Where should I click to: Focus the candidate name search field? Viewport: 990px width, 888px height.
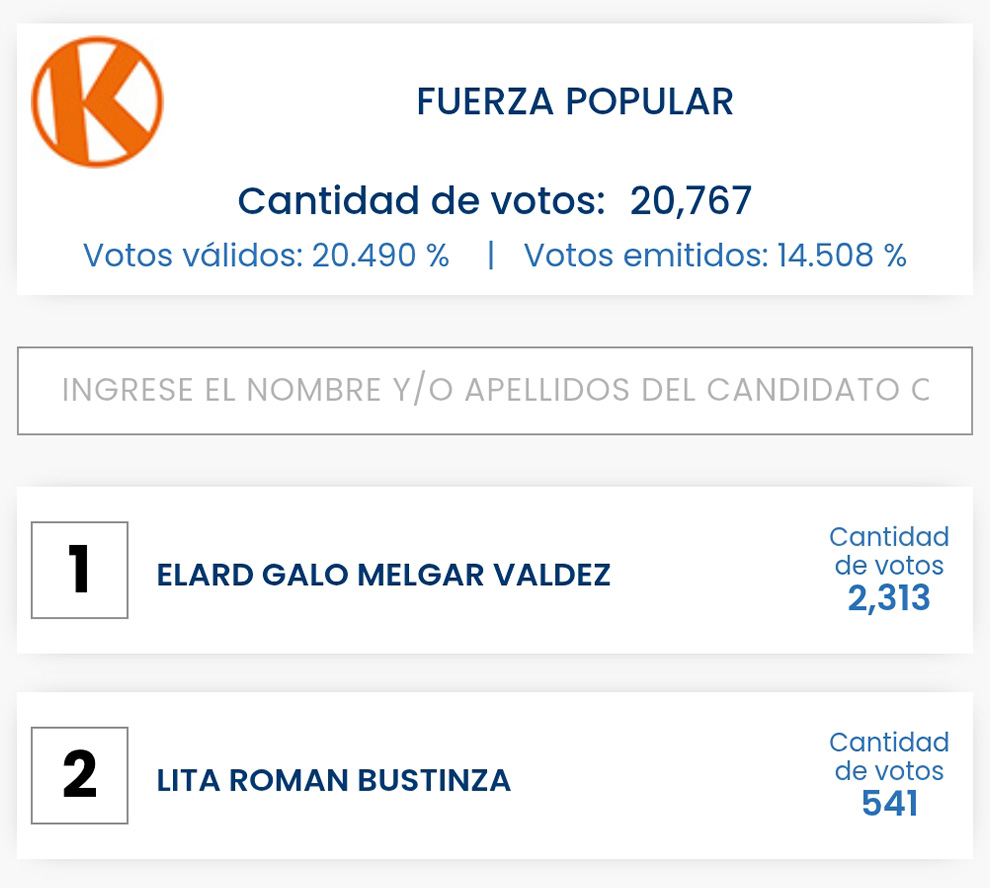coord(494,391)
